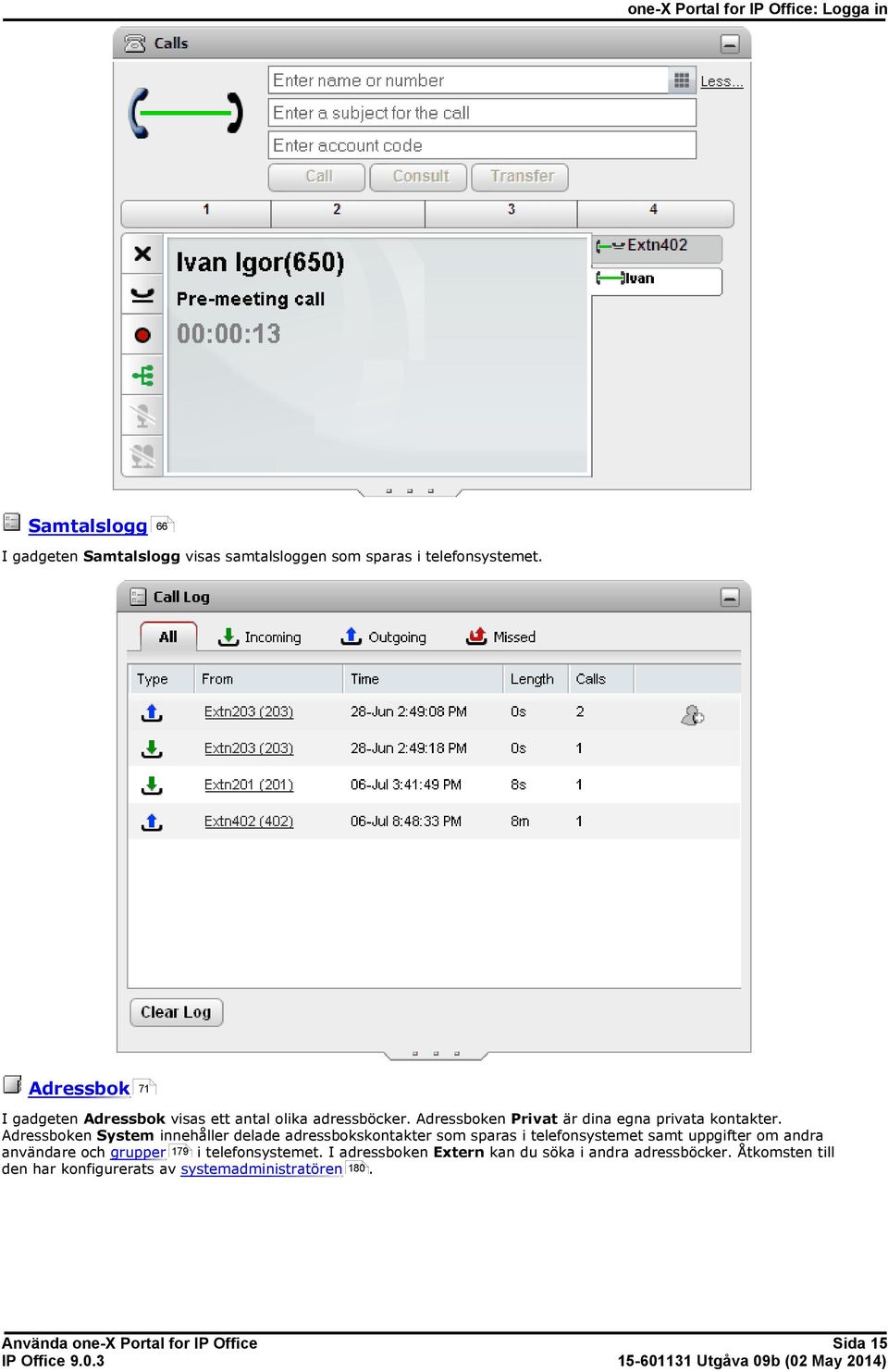Screen dimensions: 888x1372
Task: Click the Samtalslogg section icon
Action: pos(12,523)
